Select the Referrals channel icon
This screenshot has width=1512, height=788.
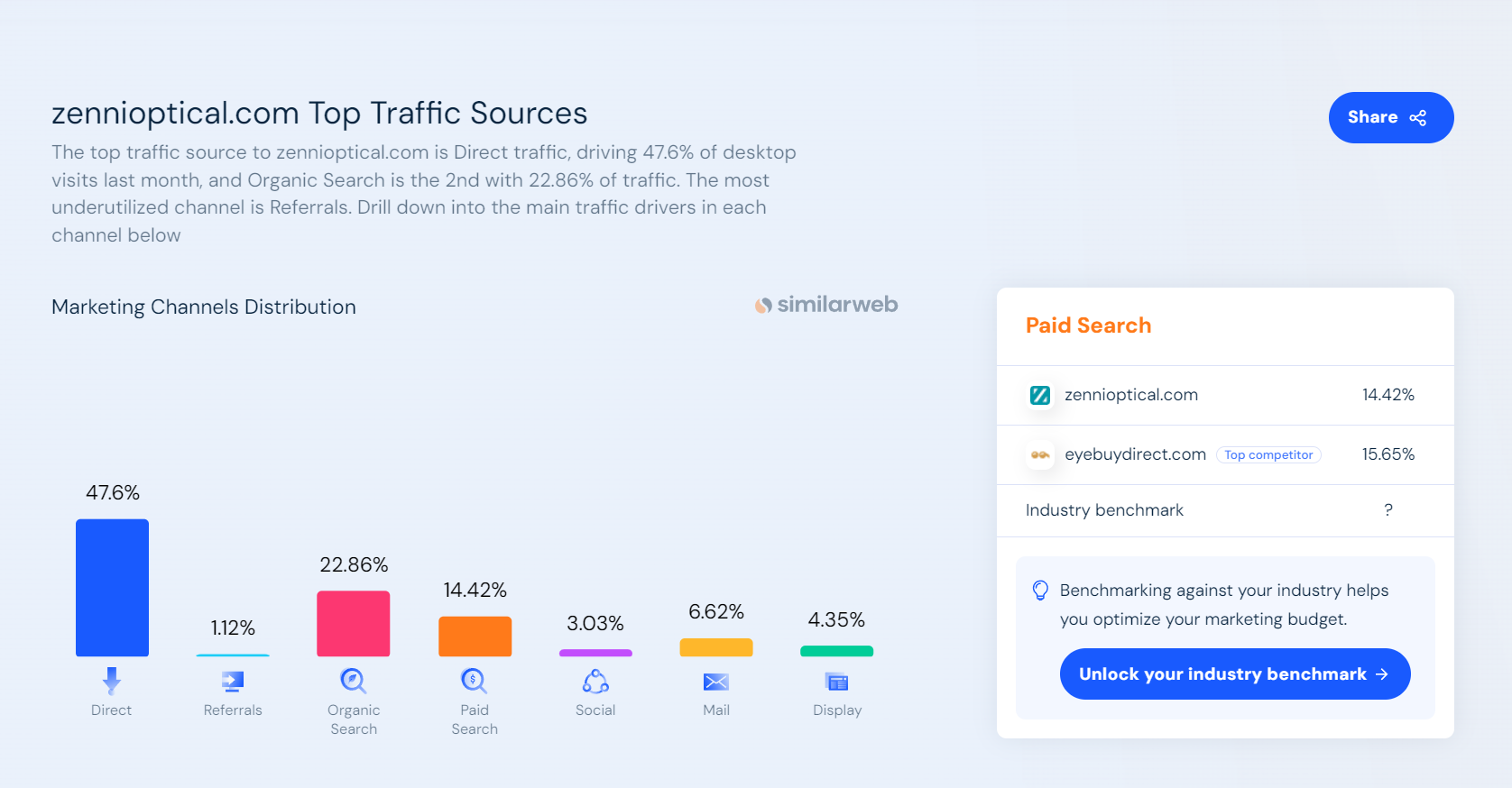click(233, 682)
